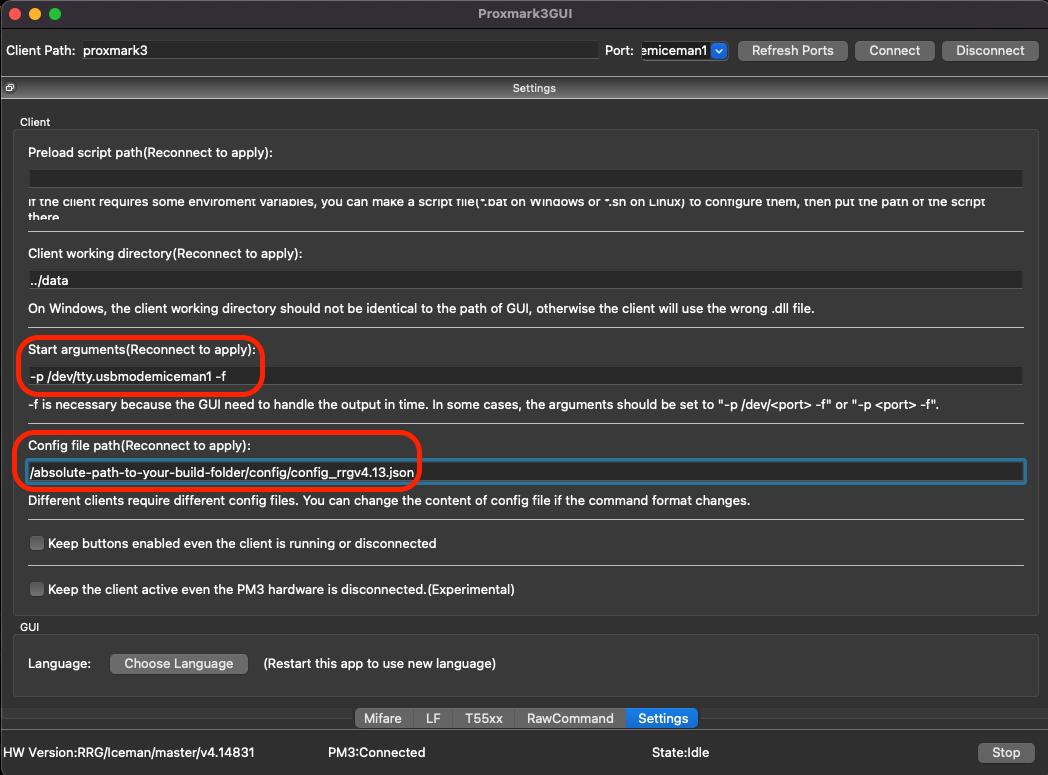Click the yellow minimize window button
The height and width of the screenshot is (775, 1048).
point(35,14)
